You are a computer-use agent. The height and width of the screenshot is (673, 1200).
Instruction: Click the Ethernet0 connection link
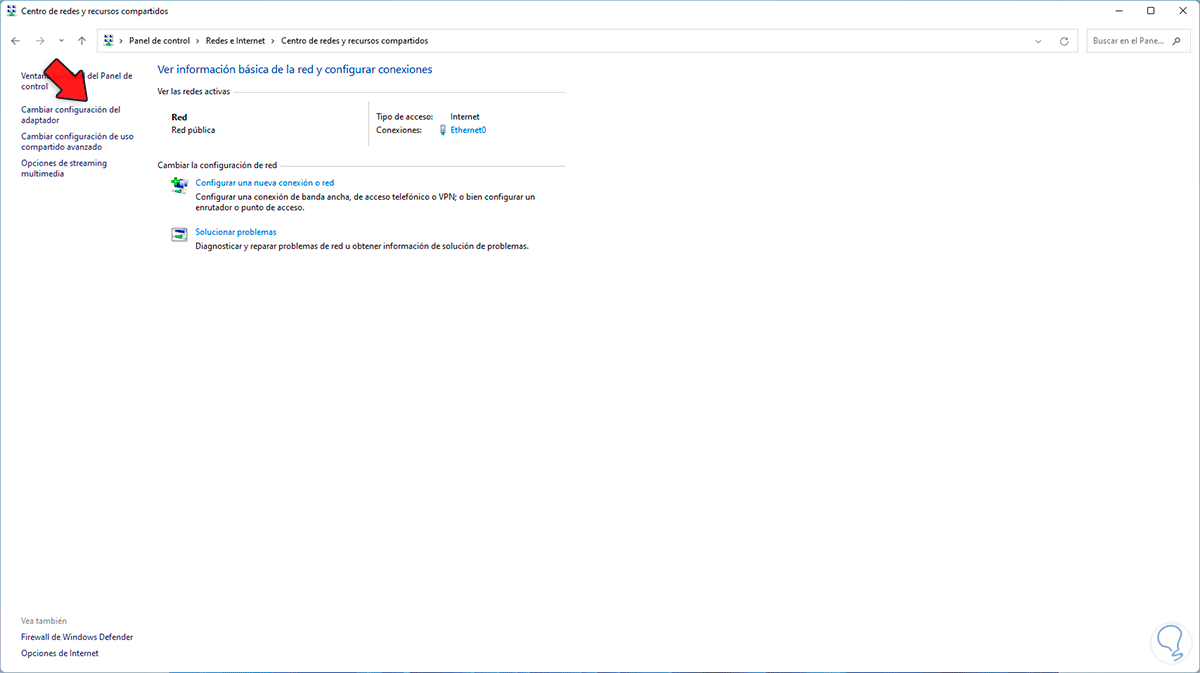(468, 130)
